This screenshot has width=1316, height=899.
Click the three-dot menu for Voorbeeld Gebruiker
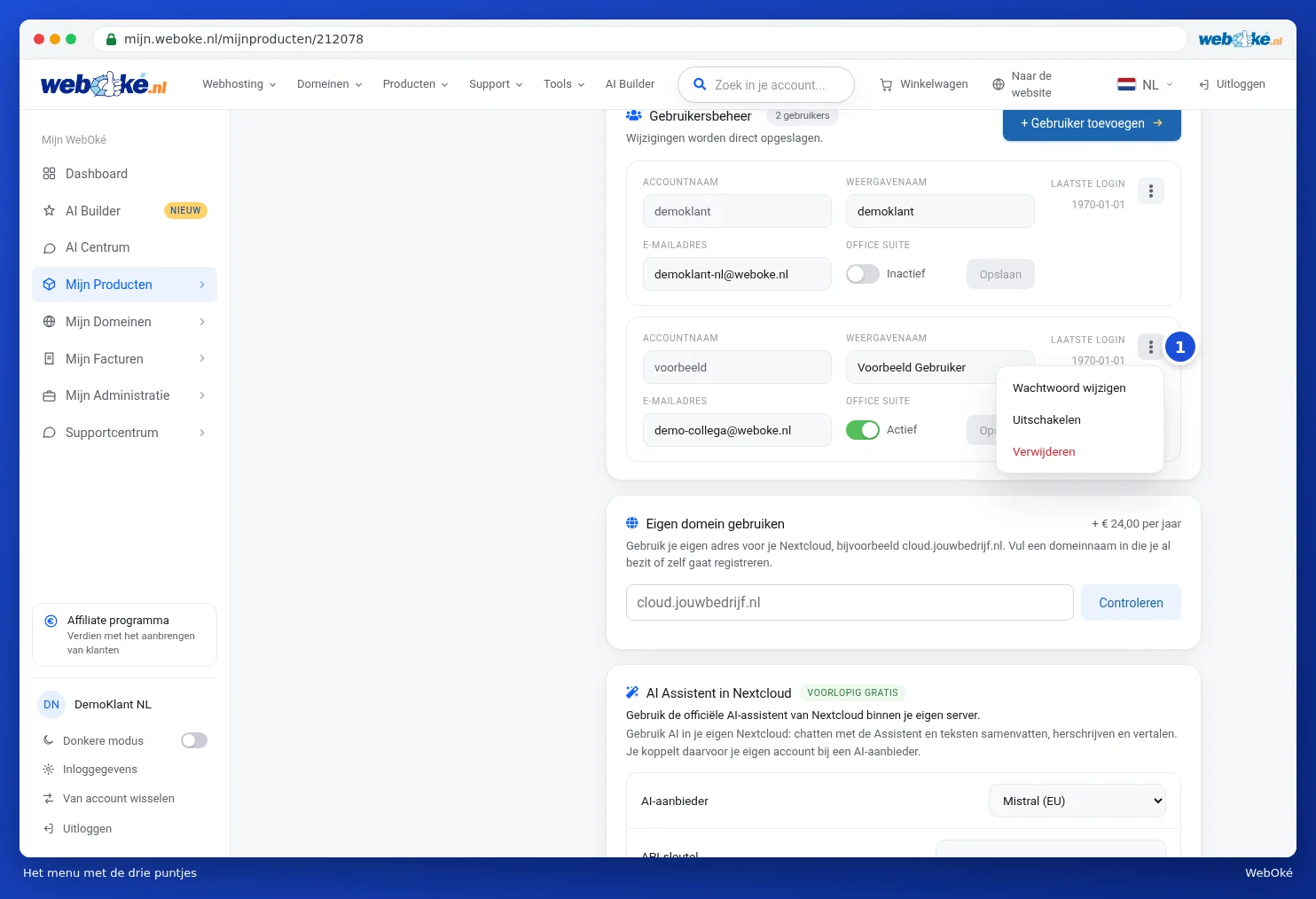point(1151,347)
